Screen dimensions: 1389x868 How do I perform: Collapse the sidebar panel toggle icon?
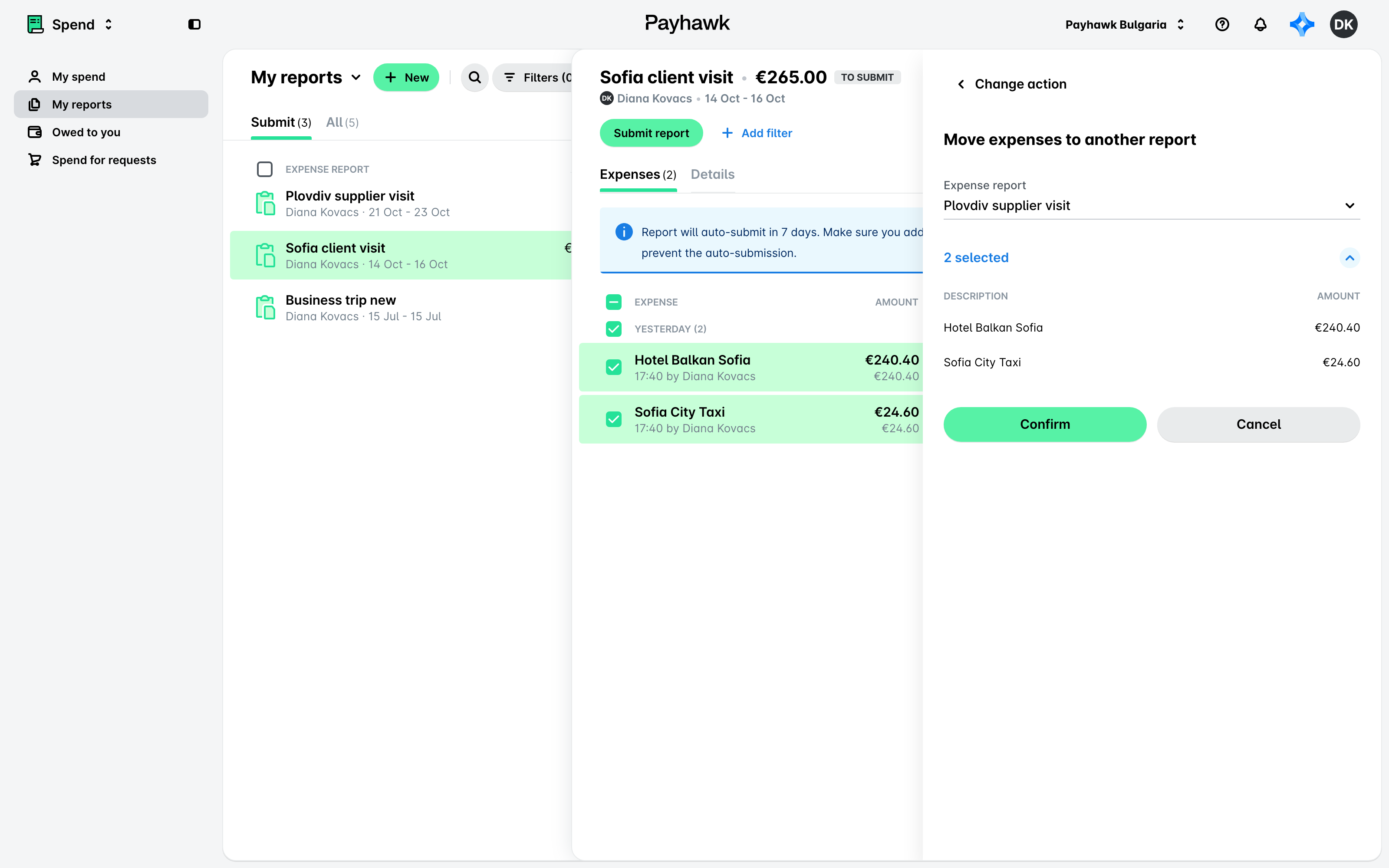pyautogui.click(x=194, y=24)
